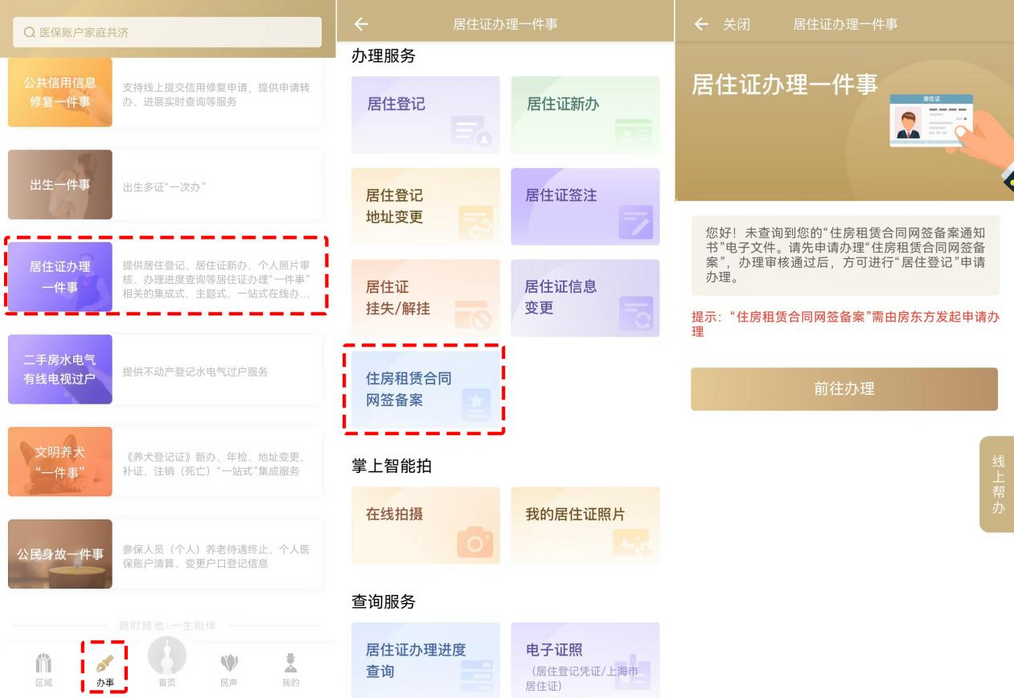Open 居住证新办 tile
Screen dimensions: 1014x698
pos(585,115)
